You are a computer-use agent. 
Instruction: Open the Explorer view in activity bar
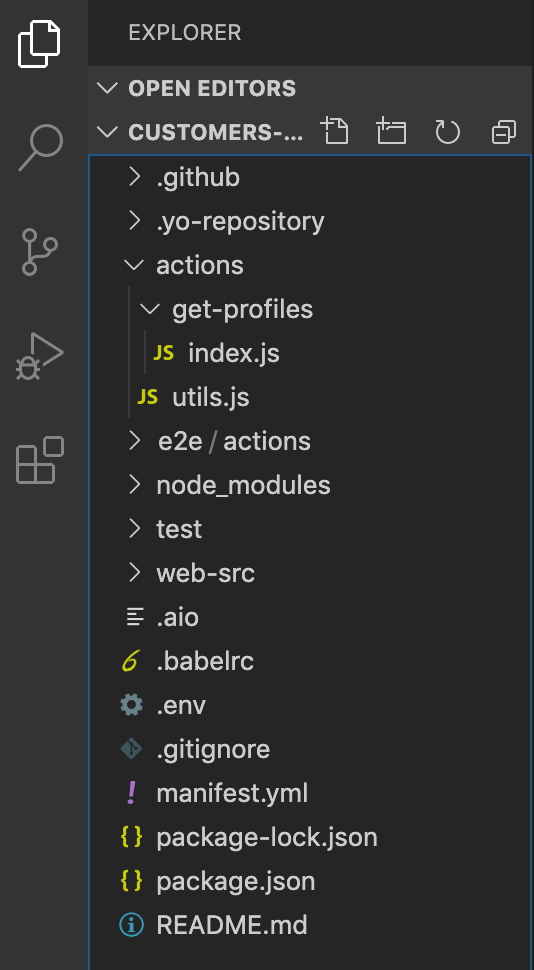pos(40,45)
